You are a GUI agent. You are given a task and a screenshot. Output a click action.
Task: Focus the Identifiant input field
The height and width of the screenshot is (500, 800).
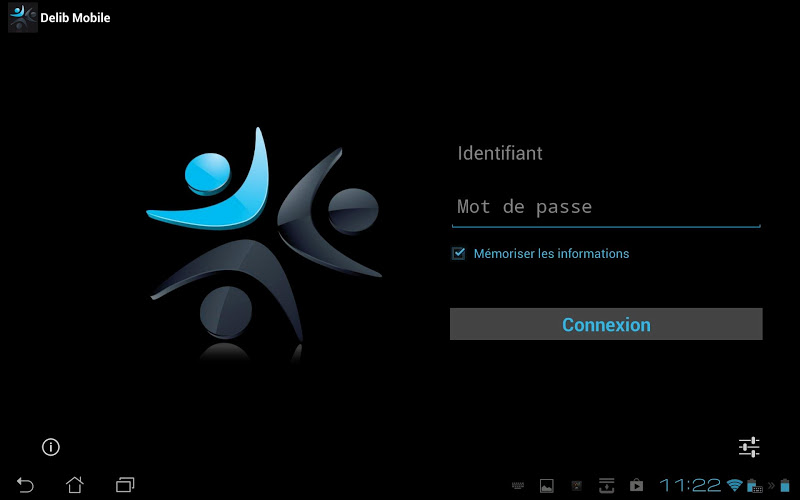606,153
